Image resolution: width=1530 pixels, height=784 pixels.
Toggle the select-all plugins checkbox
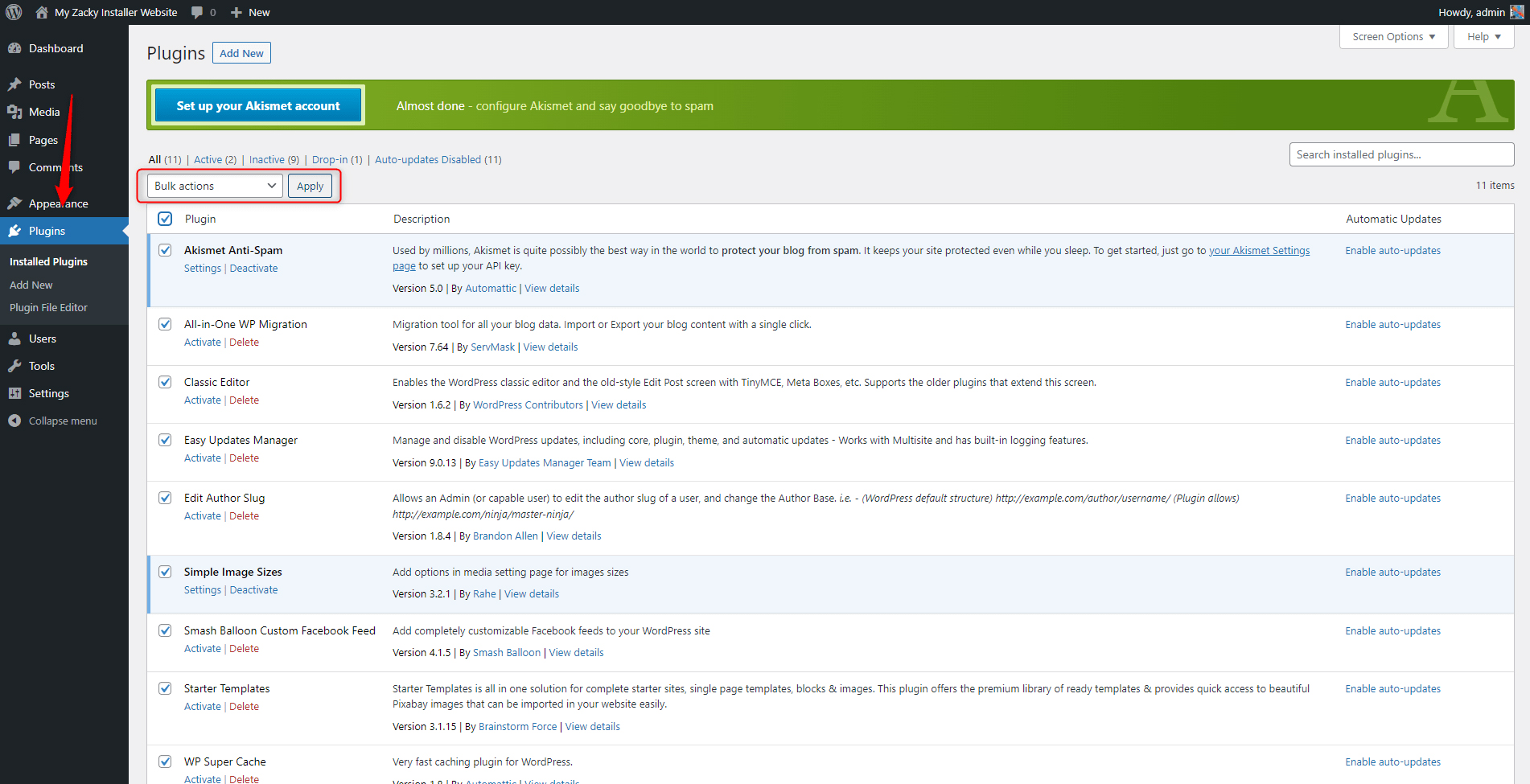click(x=165, y=219)
